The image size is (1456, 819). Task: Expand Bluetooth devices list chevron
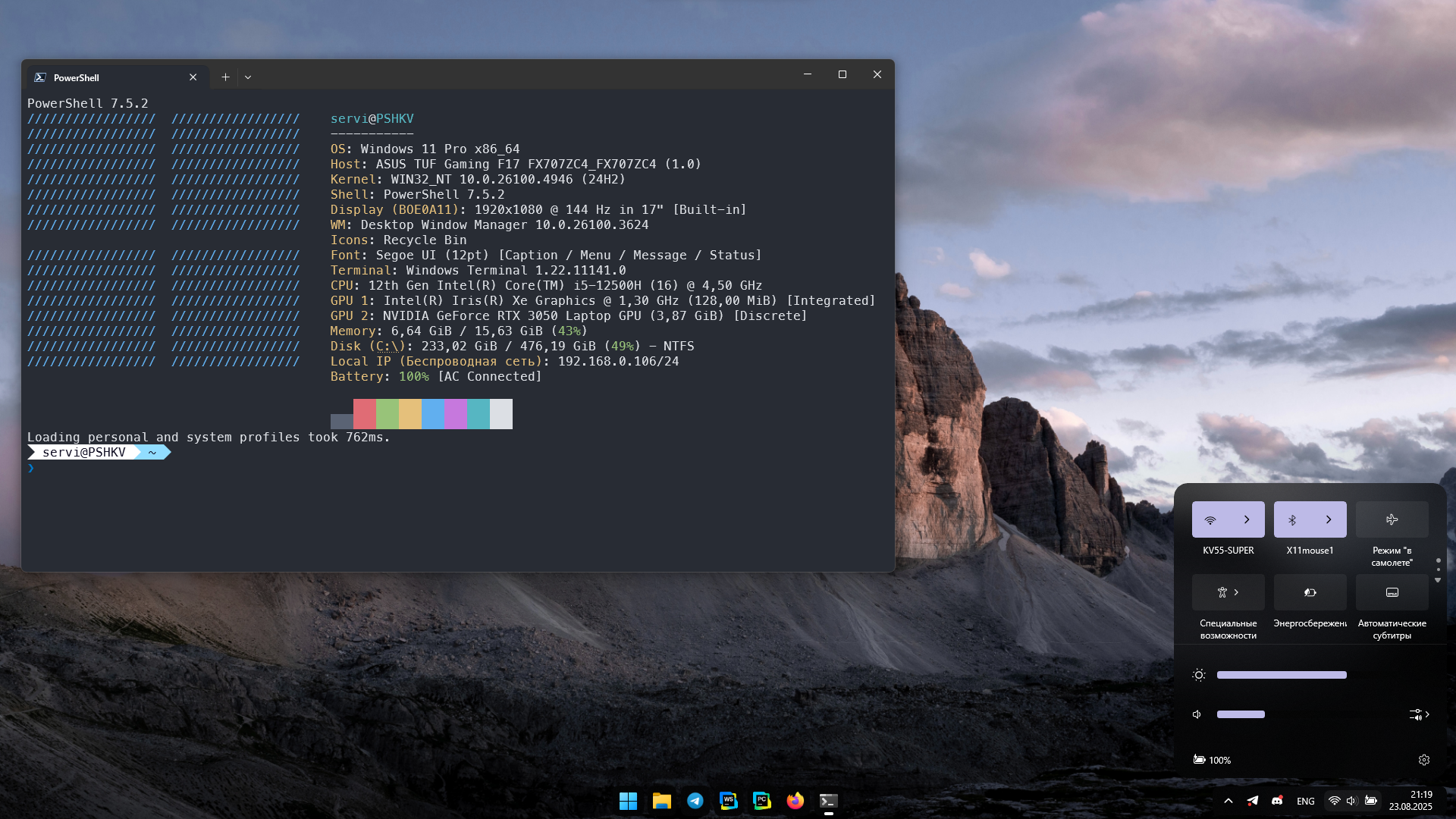pos(1329,519)
